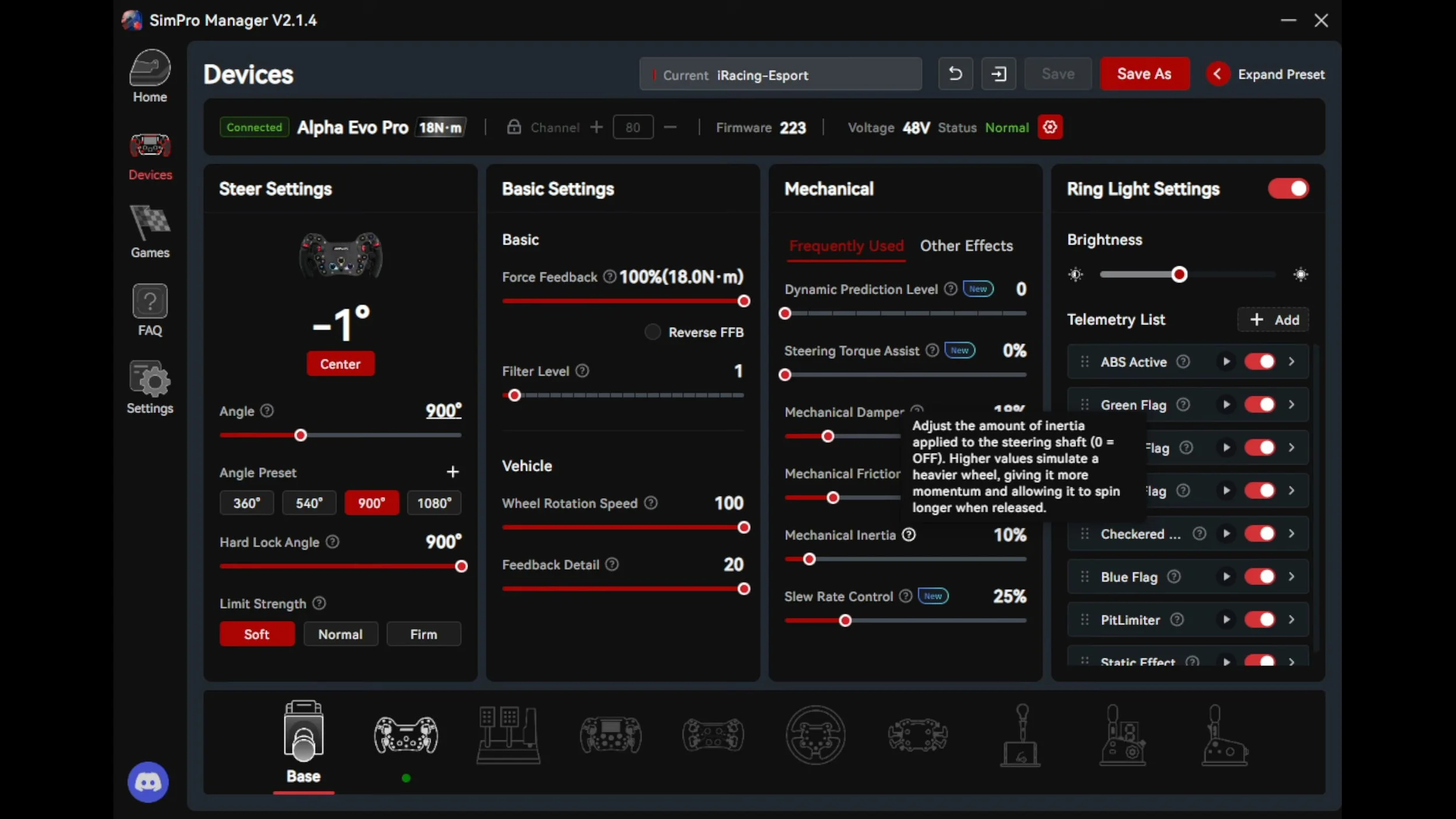Disable Green Flag telemetry toggle
Screen dimensions: 1456x819
1260,405
